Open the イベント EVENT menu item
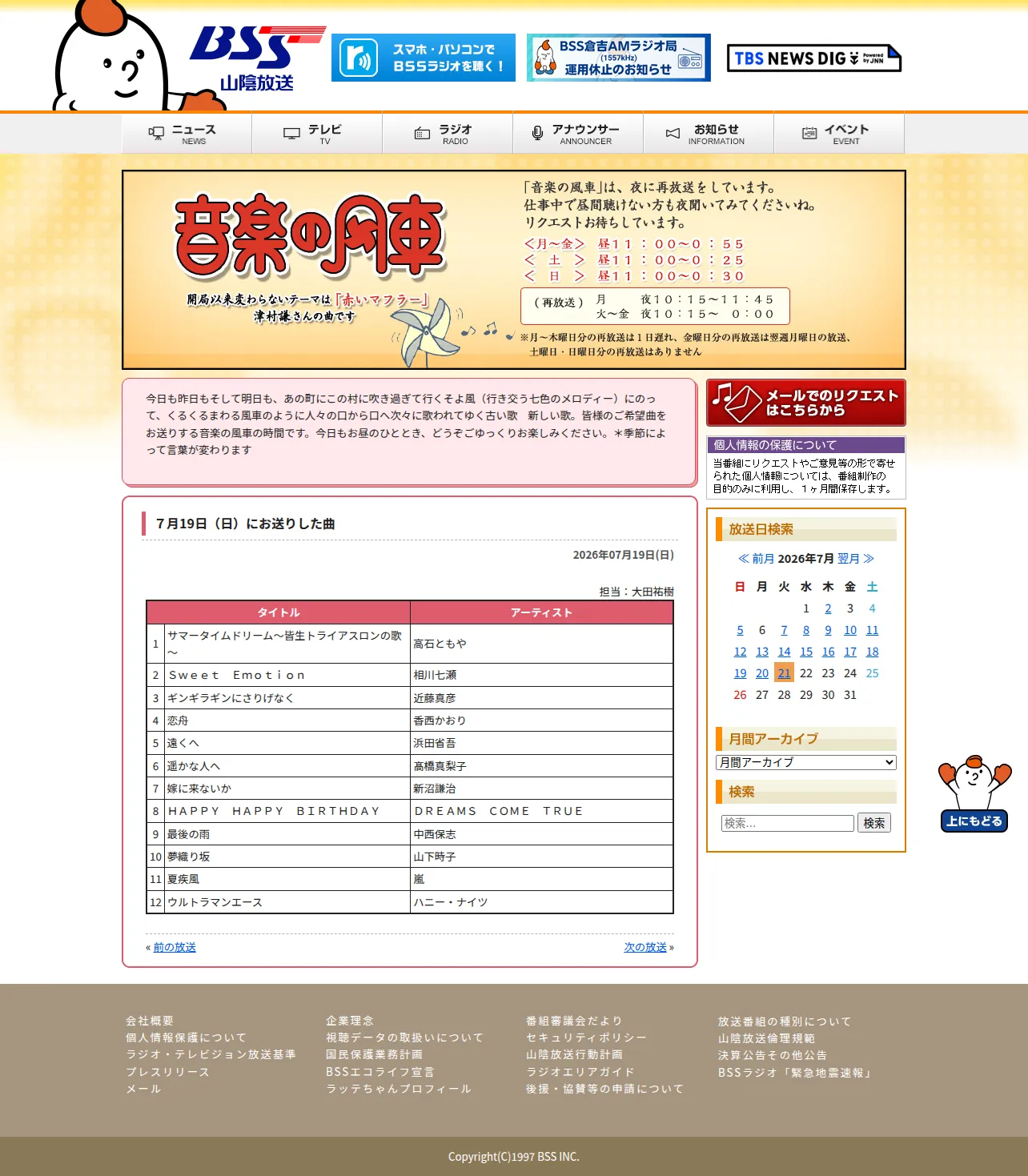 tap(839, 134)
